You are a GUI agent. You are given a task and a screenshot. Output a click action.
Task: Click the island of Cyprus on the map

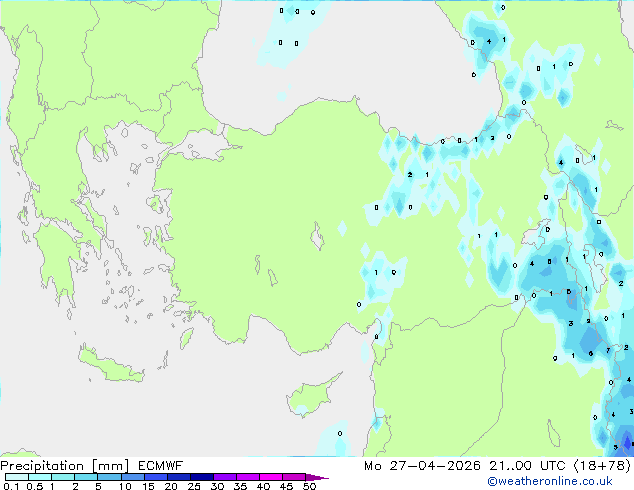311,395
